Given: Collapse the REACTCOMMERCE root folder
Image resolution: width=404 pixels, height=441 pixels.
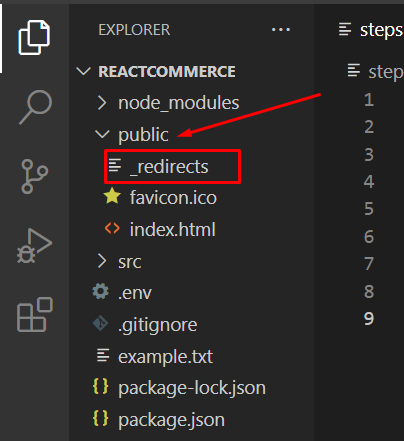Looking at the screenshot, I should click(x=83, y=71).
